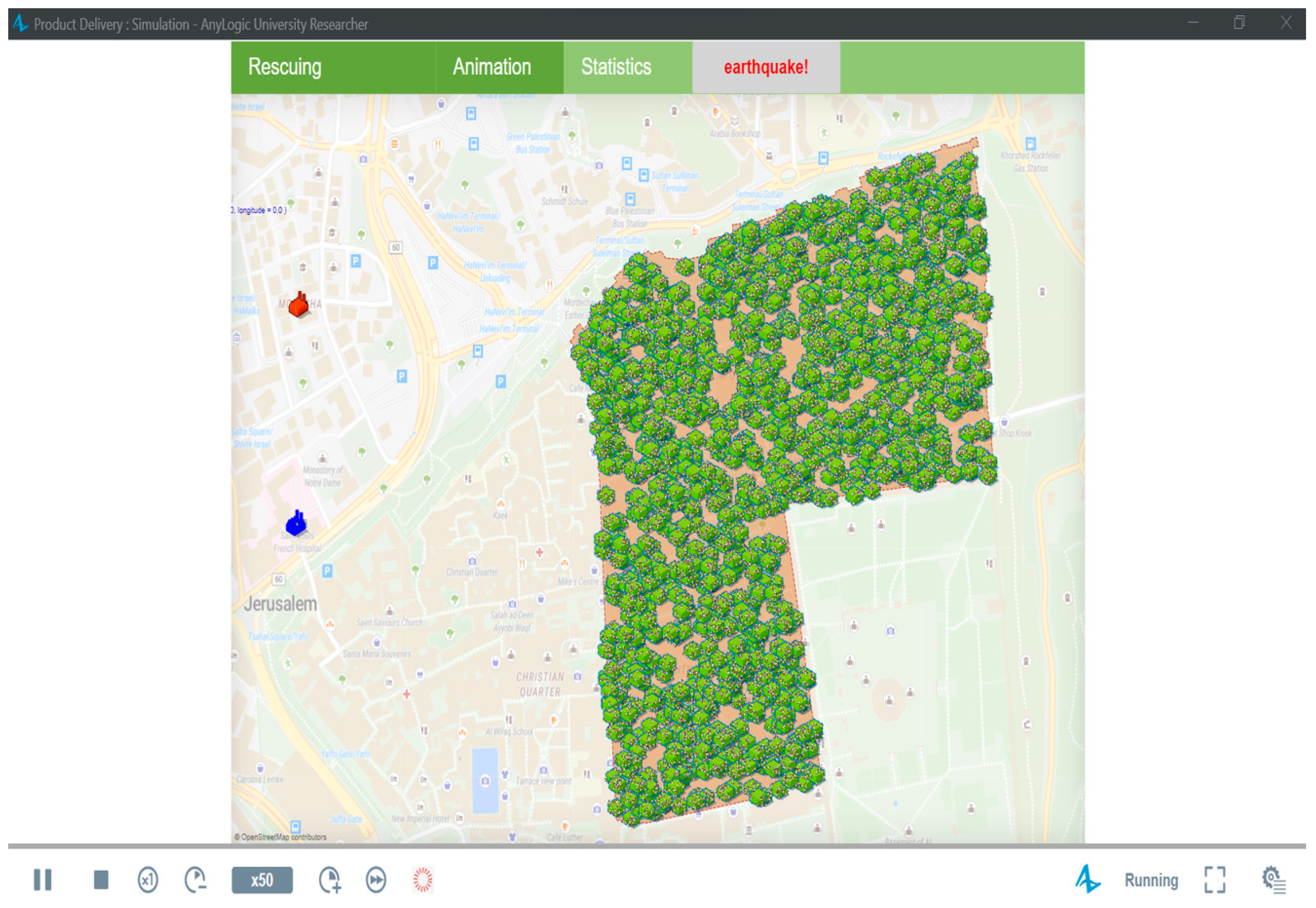Image resolution: width=1316 pixels, height=908 pixels.
Task: Toggle virtual time fast-forward mode
Action: pyautogui.click(x=376, y=880)
